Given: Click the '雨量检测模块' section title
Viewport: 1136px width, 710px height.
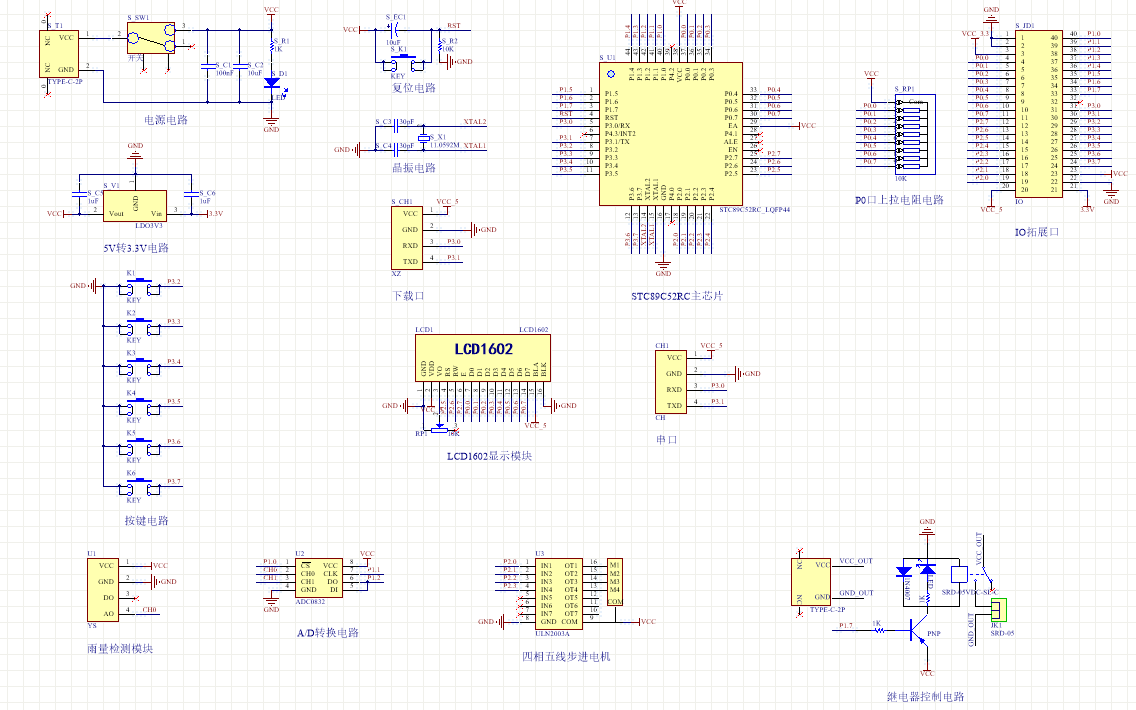Looking at the screenshot, I should pos(120,648).
